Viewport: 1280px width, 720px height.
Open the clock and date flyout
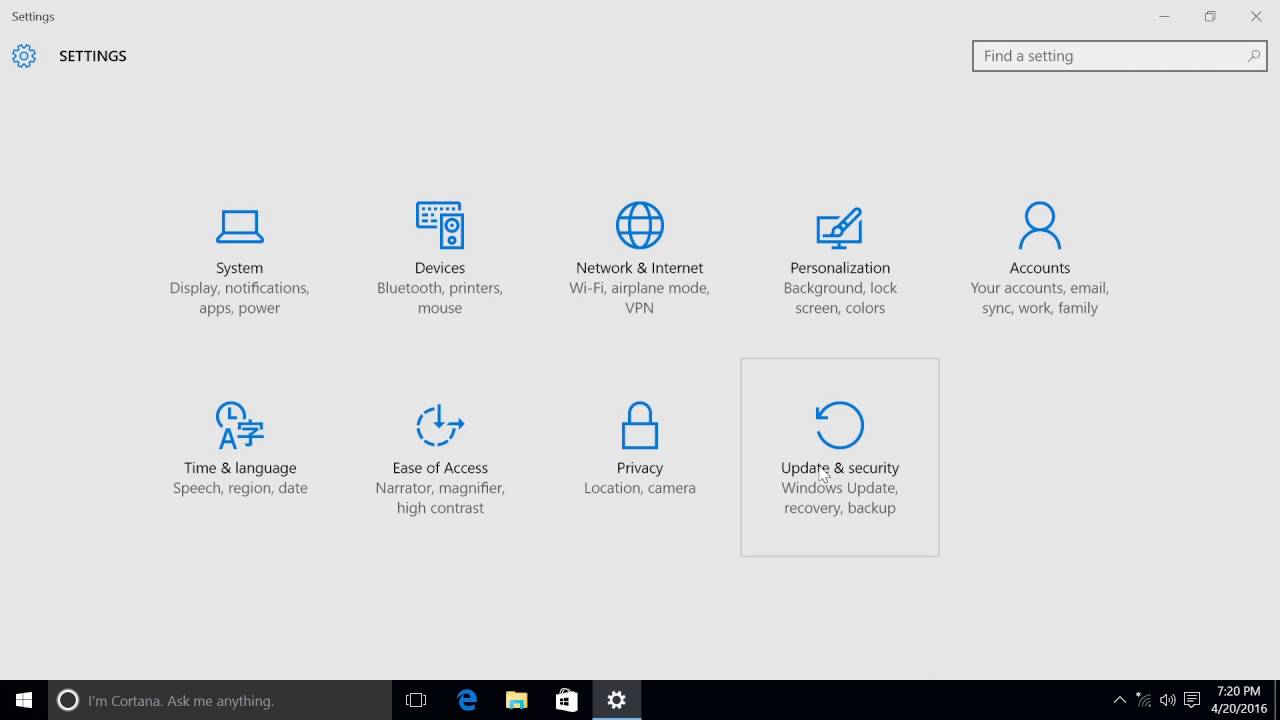1238,700
